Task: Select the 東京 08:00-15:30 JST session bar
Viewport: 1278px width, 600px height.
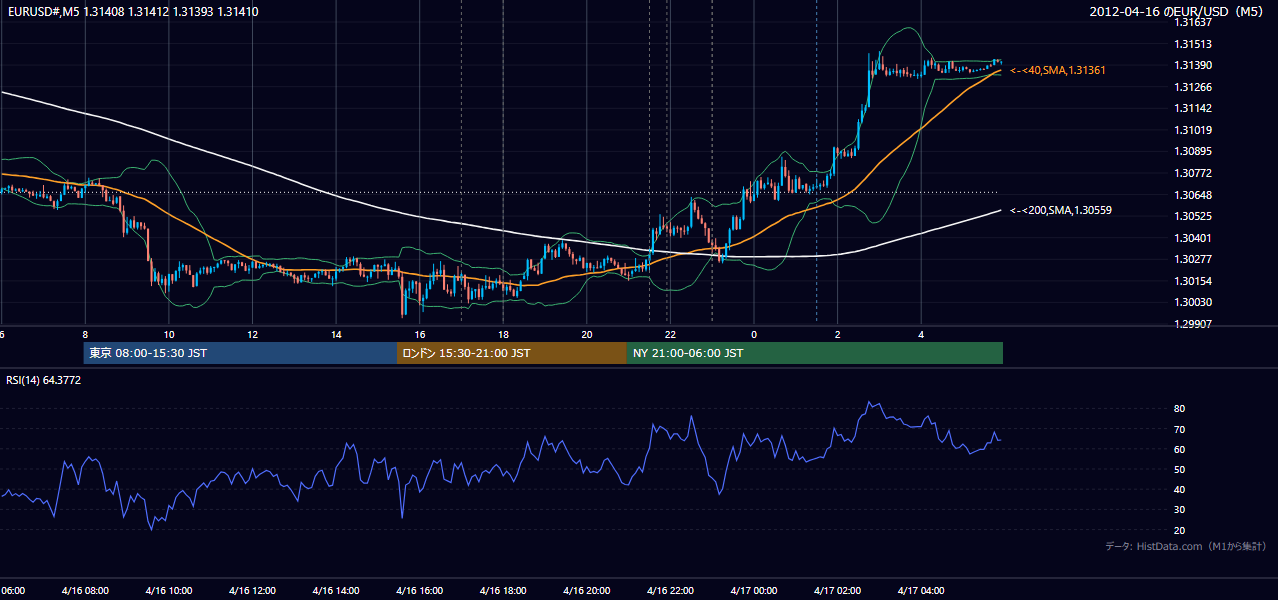Action: 241,353
